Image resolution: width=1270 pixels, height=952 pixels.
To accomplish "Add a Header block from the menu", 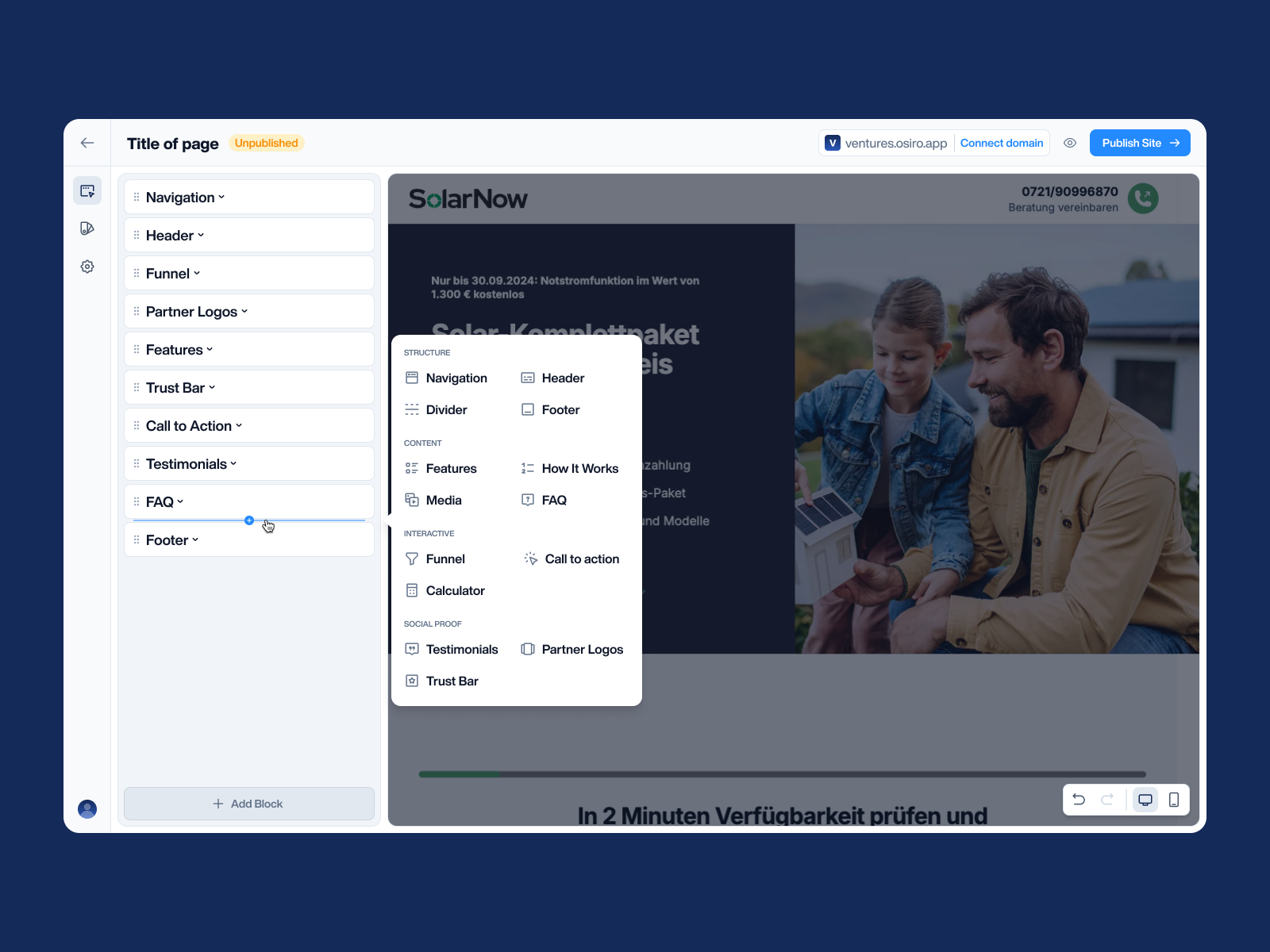I will click(x=552, y=378).
